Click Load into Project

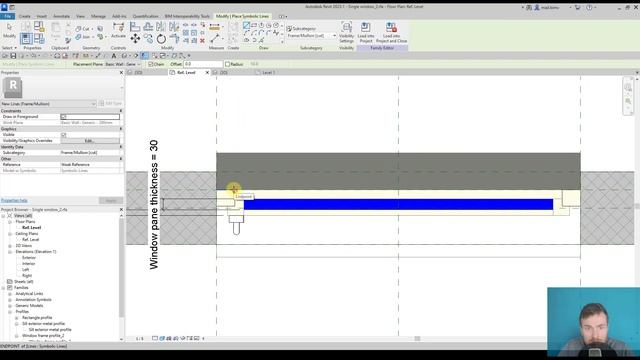pyautogui.click(x=366, y=33)
